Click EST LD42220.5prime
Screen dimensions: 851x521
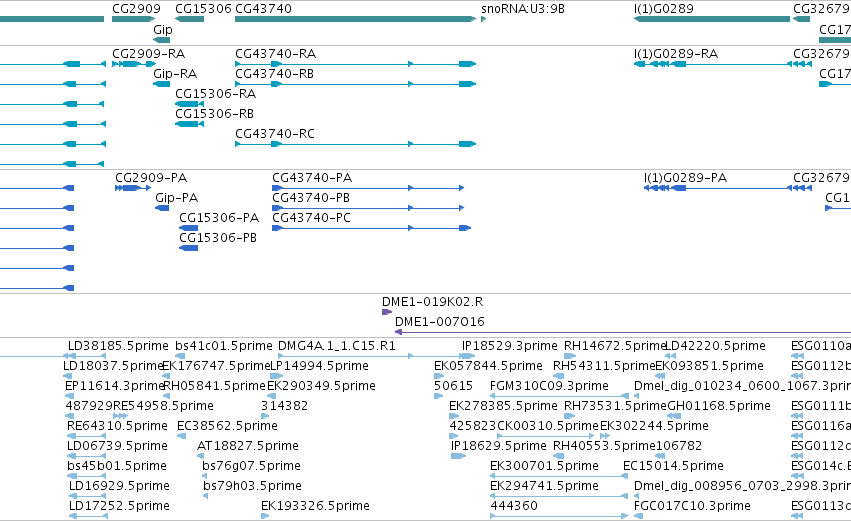pos(715,346)
